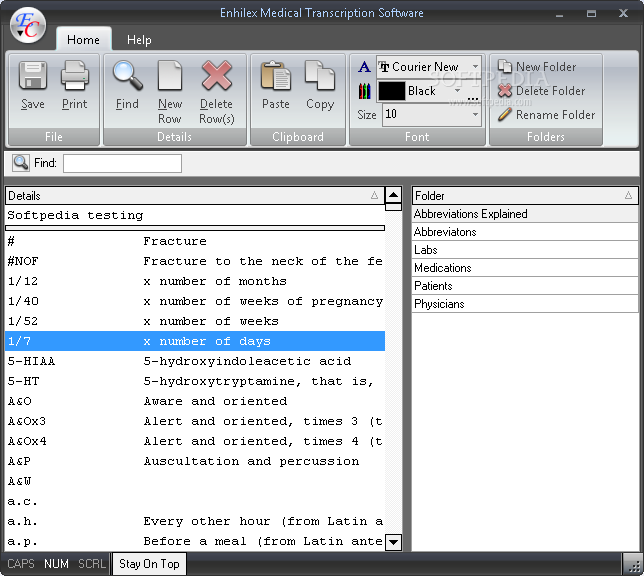Click the Print printer icon
This screenshot has height=576, width=644.
74,76
